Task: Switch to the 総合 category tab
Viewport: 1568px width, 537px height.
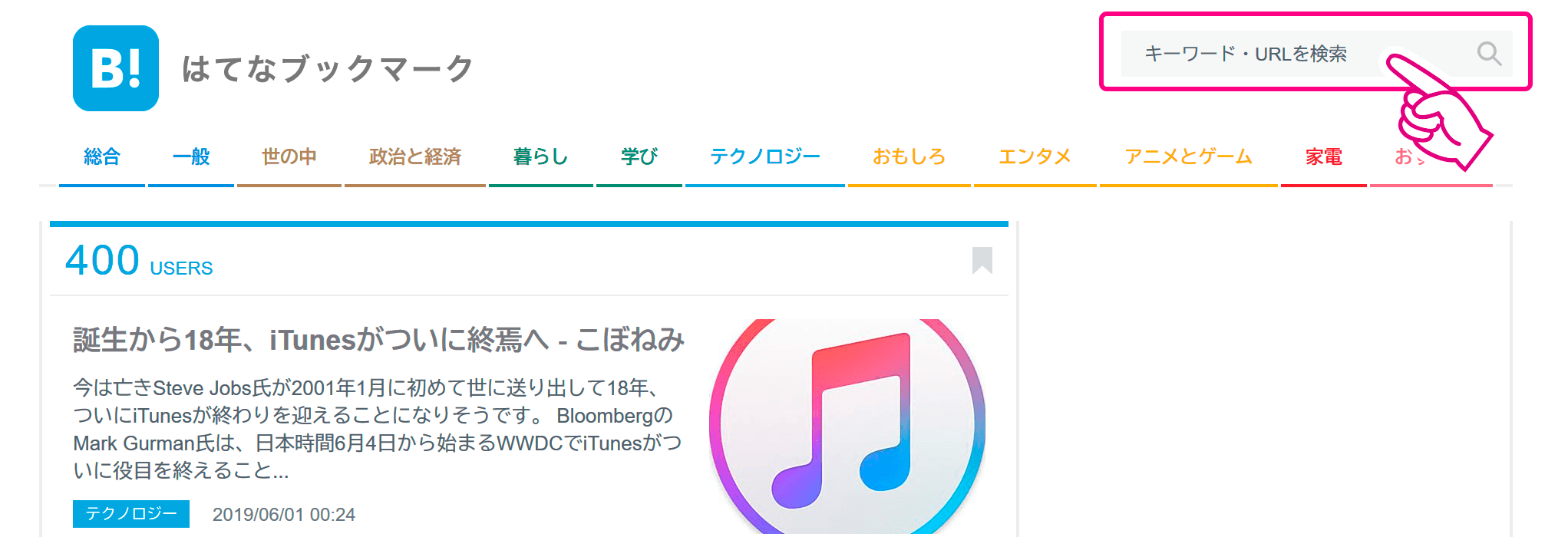Action: pyautogui.click(x=102, y=158)
